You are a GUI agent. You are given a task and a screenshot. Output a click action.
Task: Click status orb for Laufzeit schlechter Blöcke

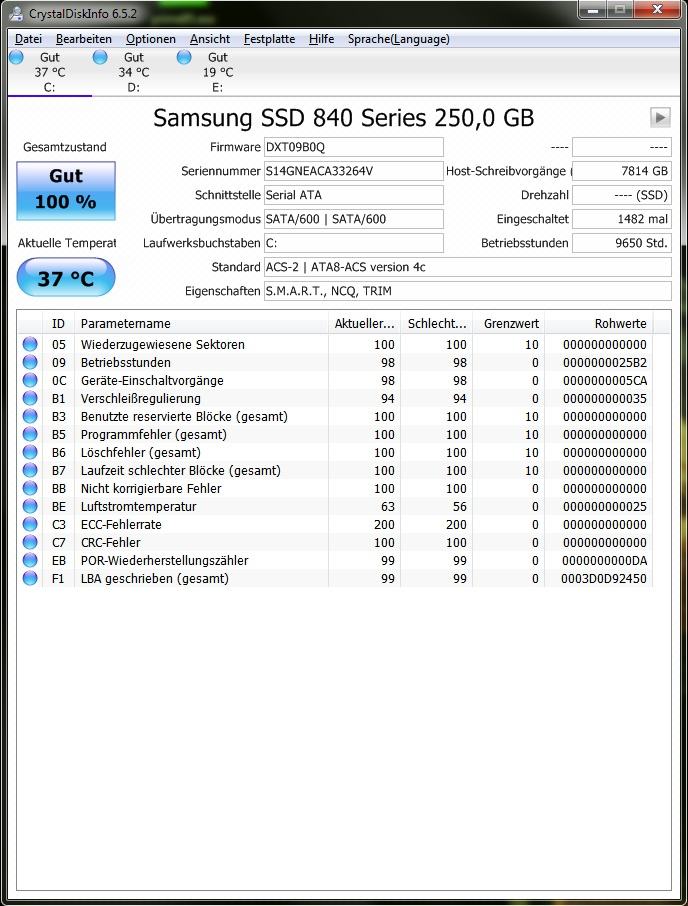click(x=30, y=470)
